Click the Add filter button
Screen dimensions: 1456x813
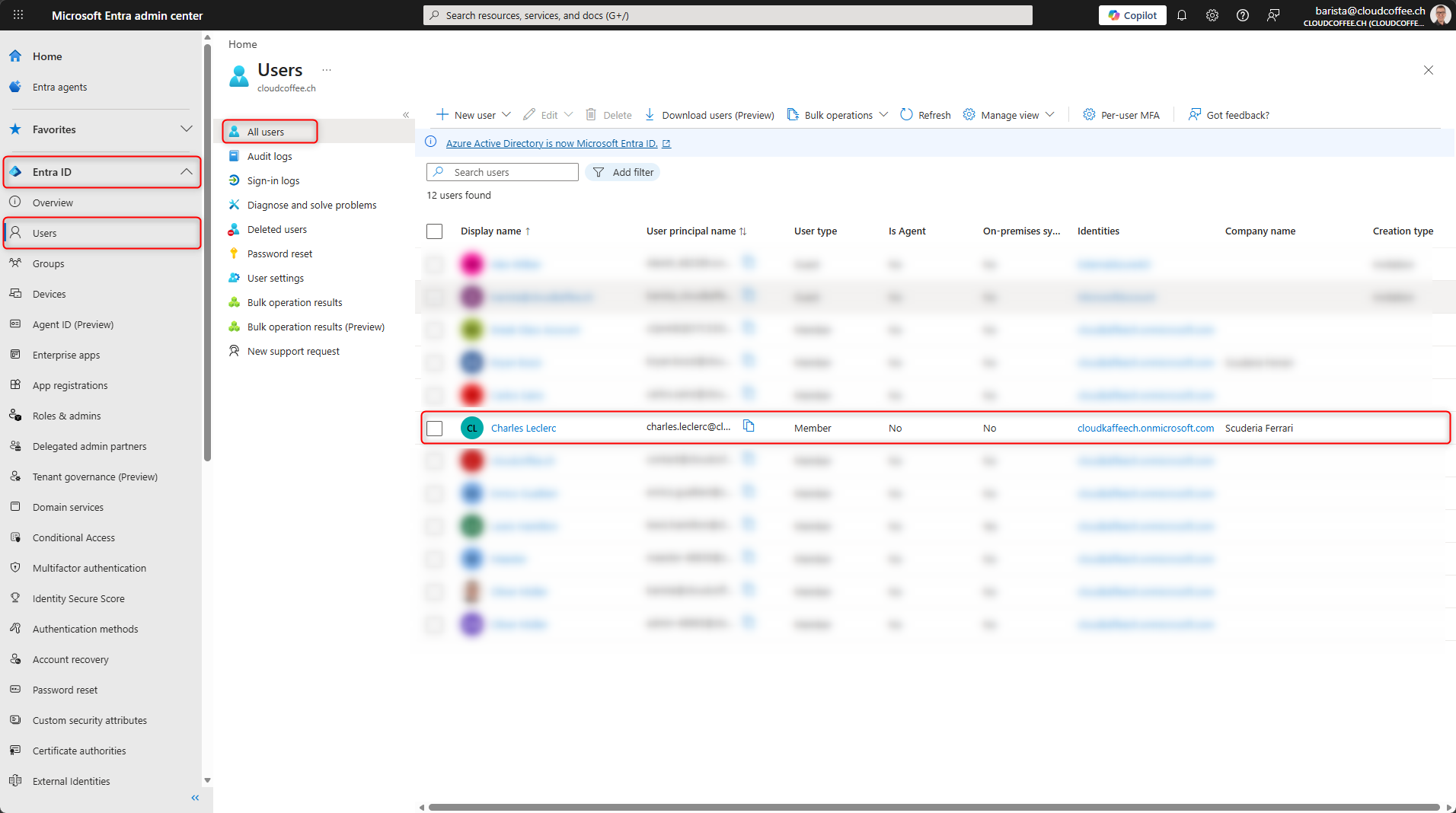point(623,173)
